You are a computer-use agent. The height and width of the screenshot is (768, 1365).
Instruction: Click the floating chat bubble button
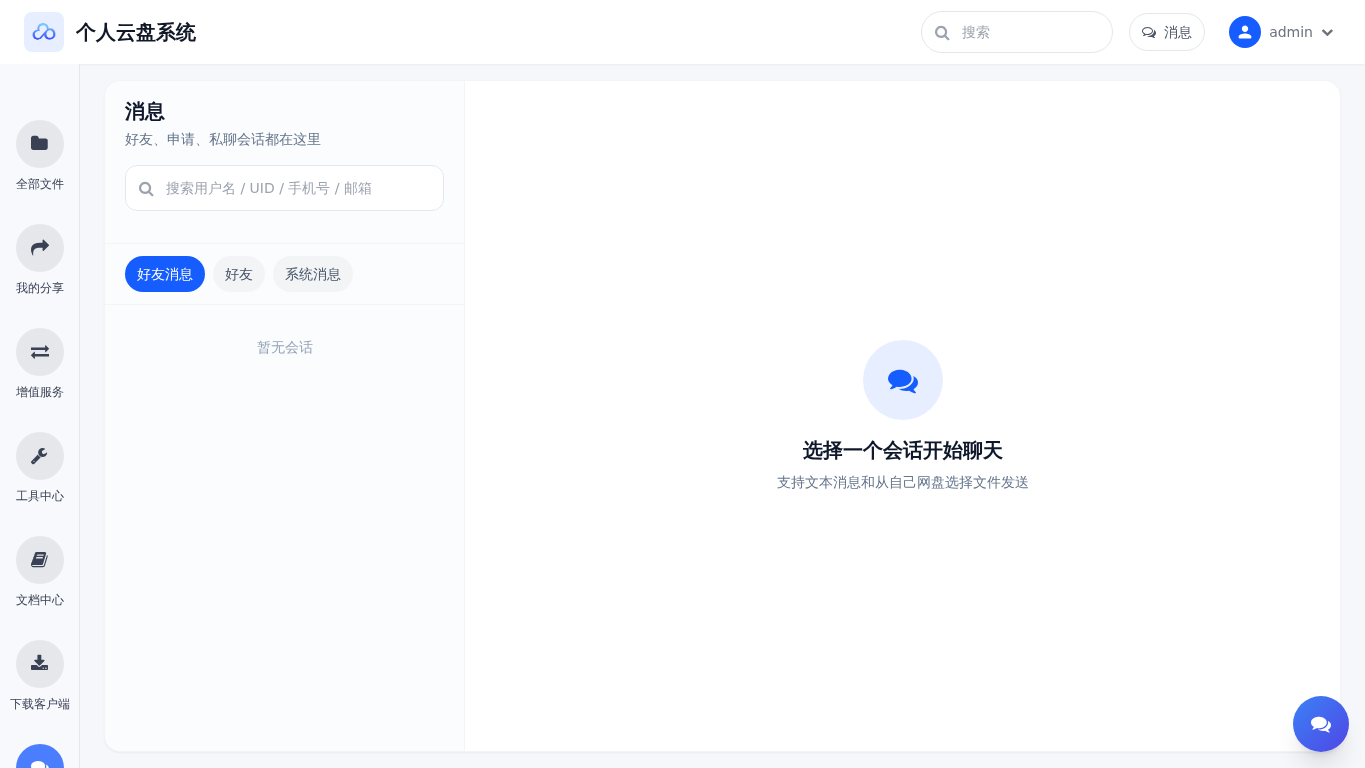[x=1321, y=724]
